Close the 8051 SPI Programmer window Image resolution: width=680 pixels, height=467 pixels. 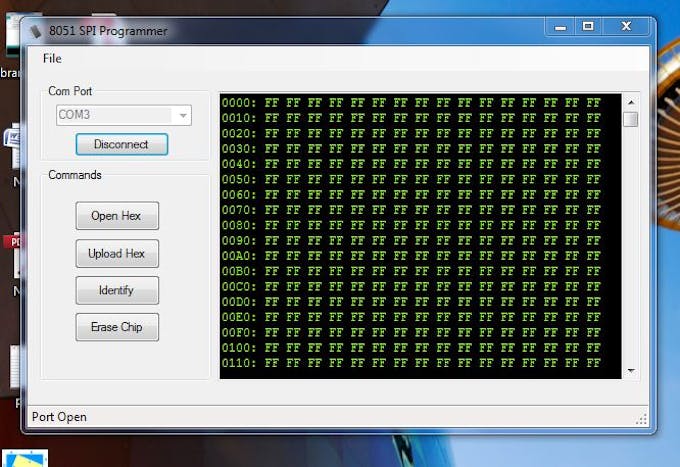pyautogui.click(x=626, y=26)
